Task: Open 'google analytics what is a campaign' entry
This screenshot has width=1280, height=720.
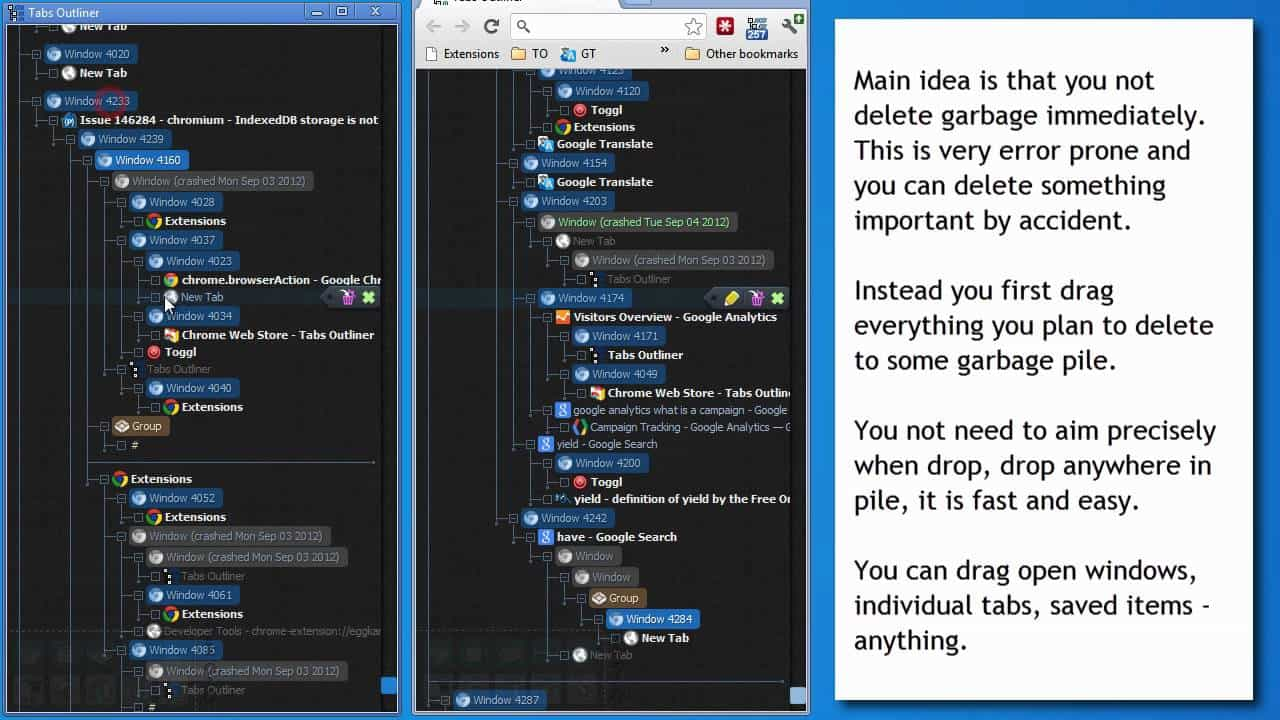Action: tap(672, 410)
